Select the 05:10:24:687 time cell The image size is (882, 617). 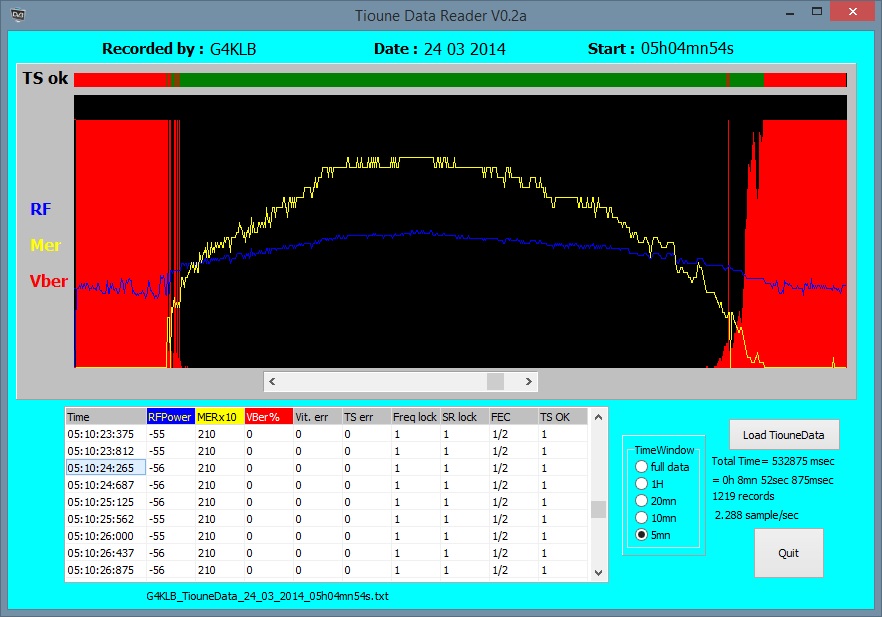click(106, 485)
